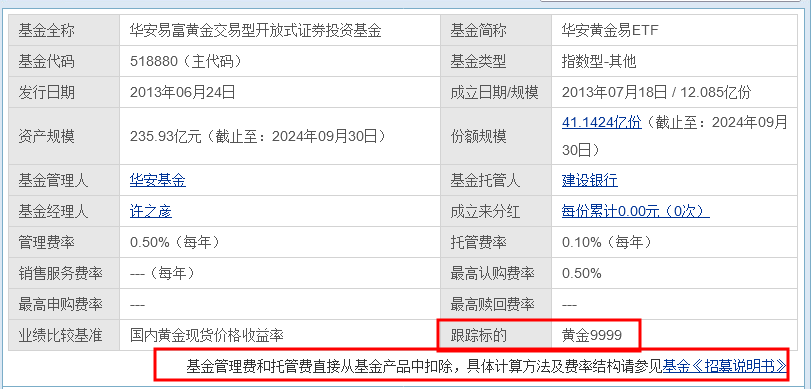The image size is (812, 389).
Task: Click the 发行日期 label cell
Action: [x=64, y=92]
